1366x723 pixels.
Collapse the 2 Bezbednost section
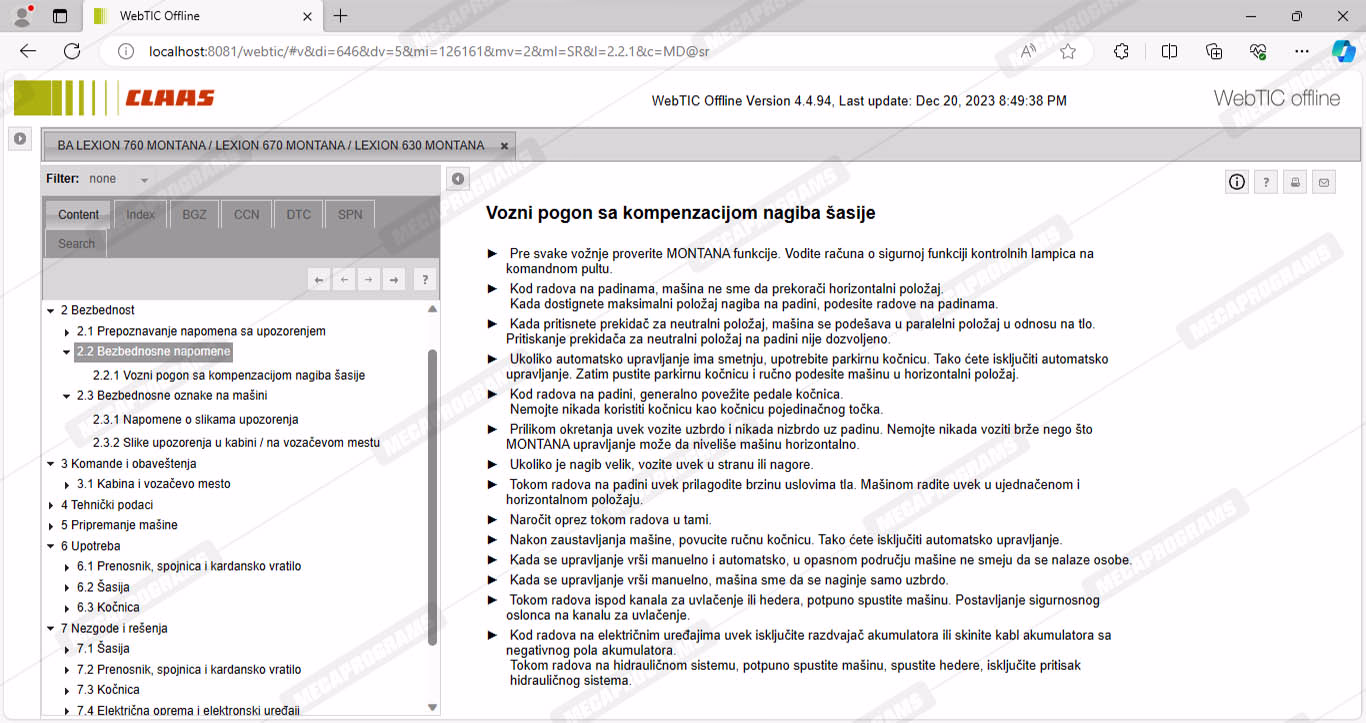51,311
